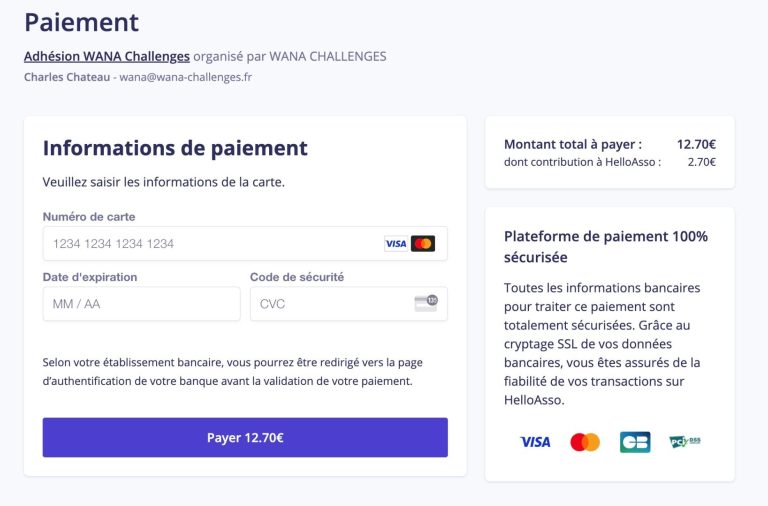Click the Visa logo in secure platform panel
The width and height of the screenshot is (768, 506).
pyautogui.click(x=535, y=442)
